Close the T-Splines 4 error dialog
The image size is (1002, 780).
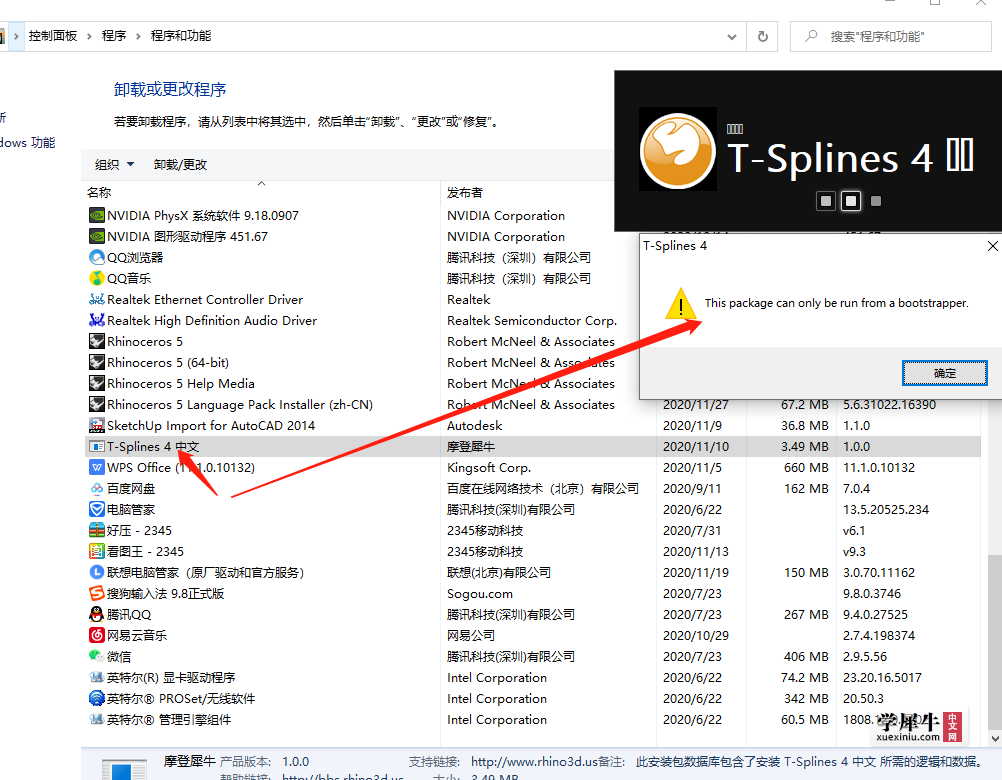click(992, 246)
